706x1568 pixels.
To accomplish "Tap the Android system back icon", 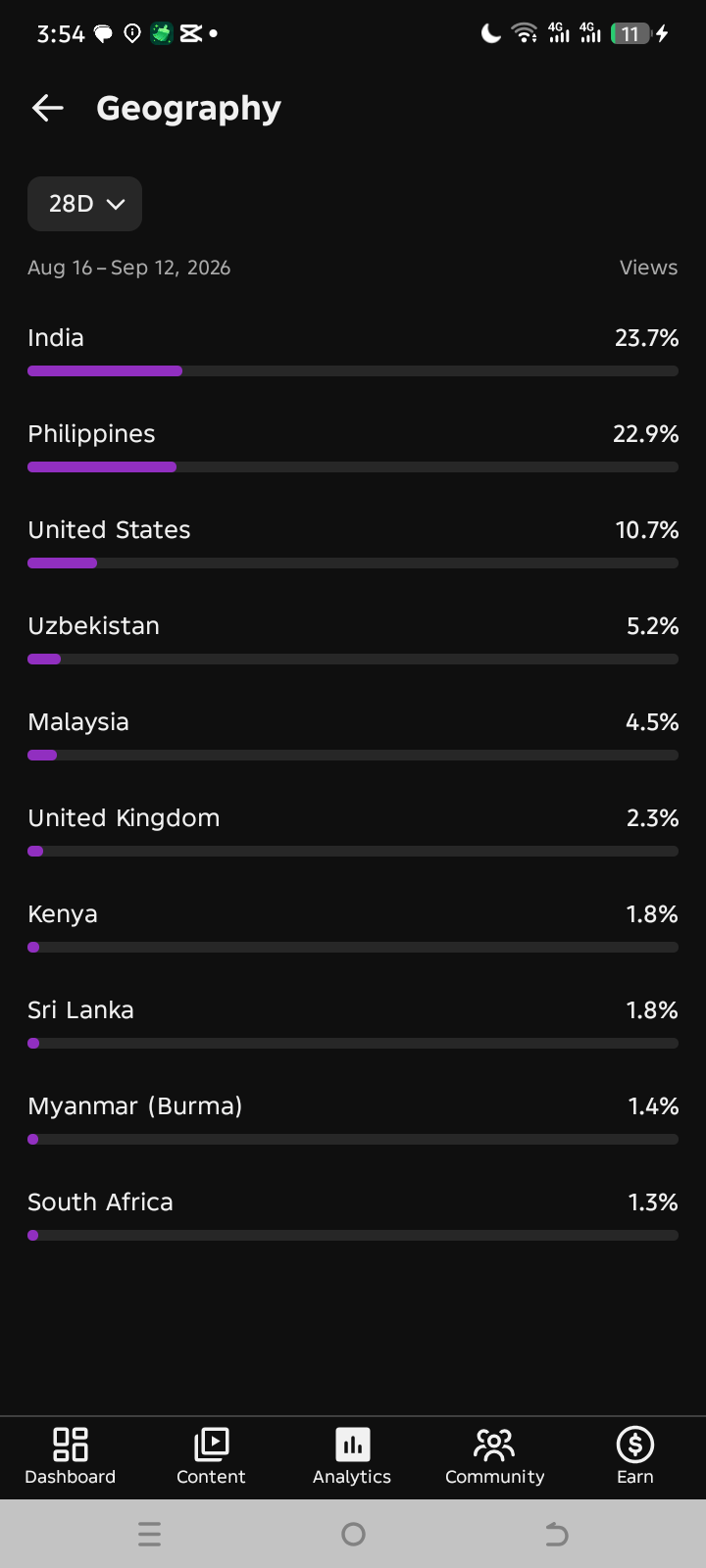I will [x=557, y=1534].
